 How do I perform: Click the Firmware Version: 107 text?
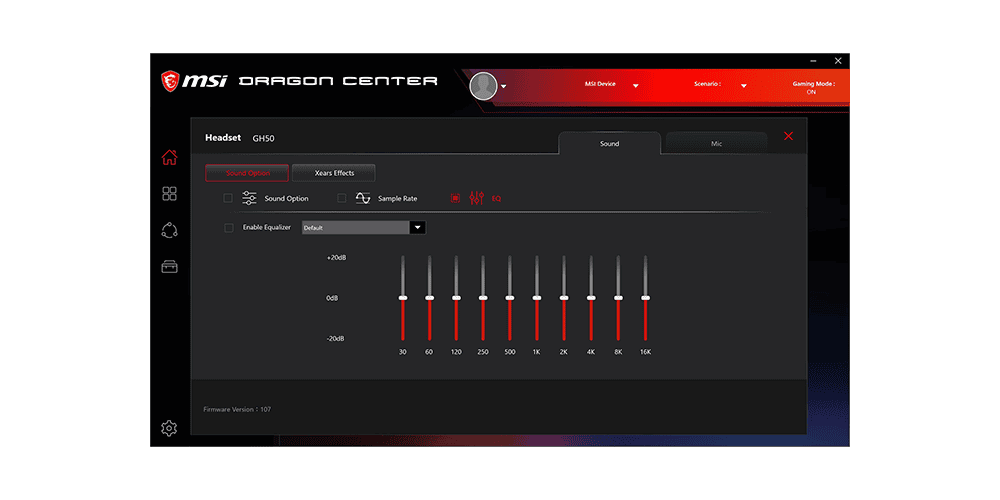click(237, 409)
